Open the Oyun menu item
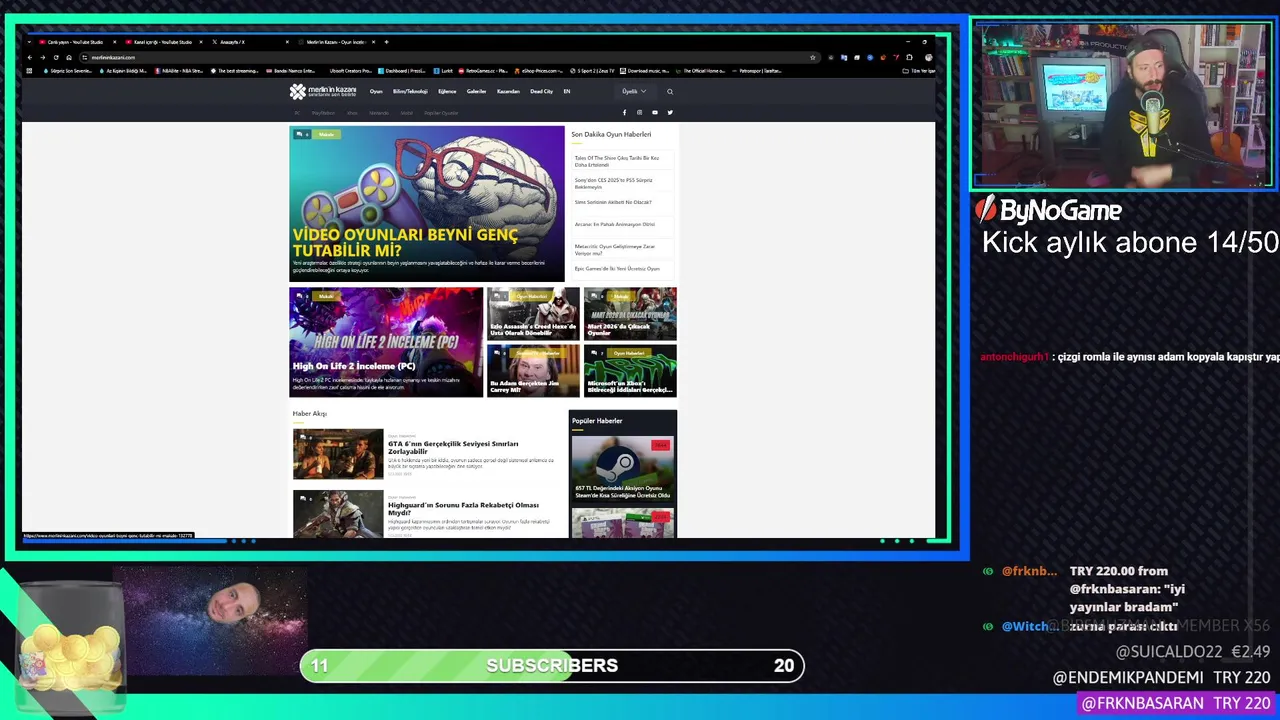 (376, 91)
